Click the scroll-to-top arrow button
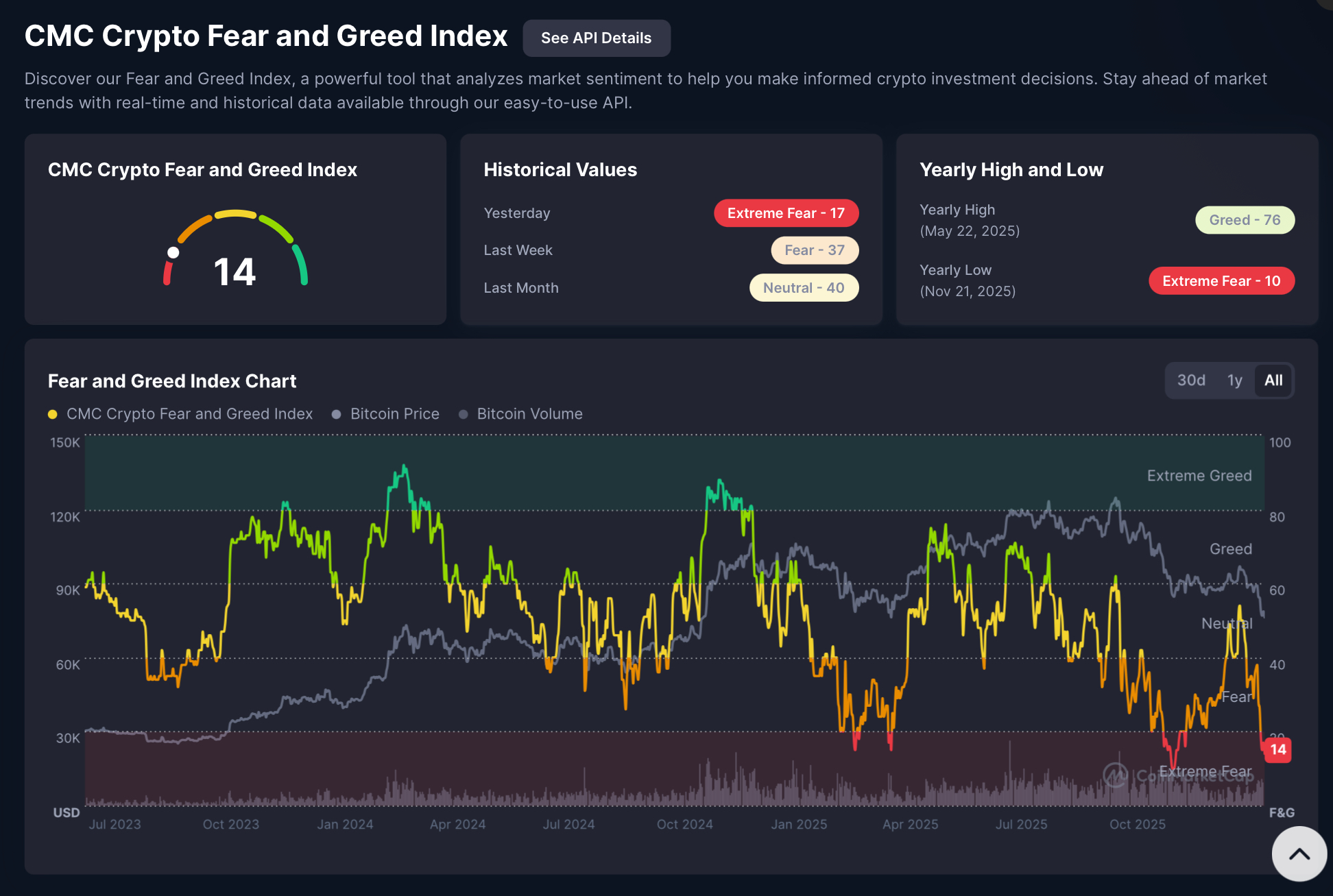Screen dimensions: 1333x896 click(1299, 853)
